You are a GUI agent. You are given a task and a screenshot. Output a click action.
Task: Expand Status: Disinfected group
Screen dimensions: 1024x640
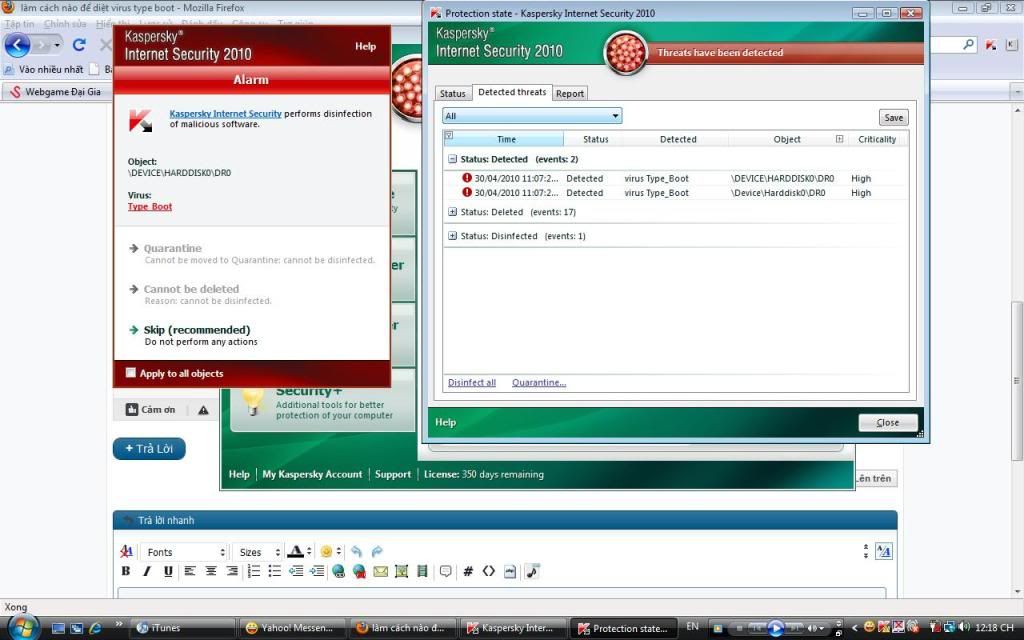[x=452, y=236]
